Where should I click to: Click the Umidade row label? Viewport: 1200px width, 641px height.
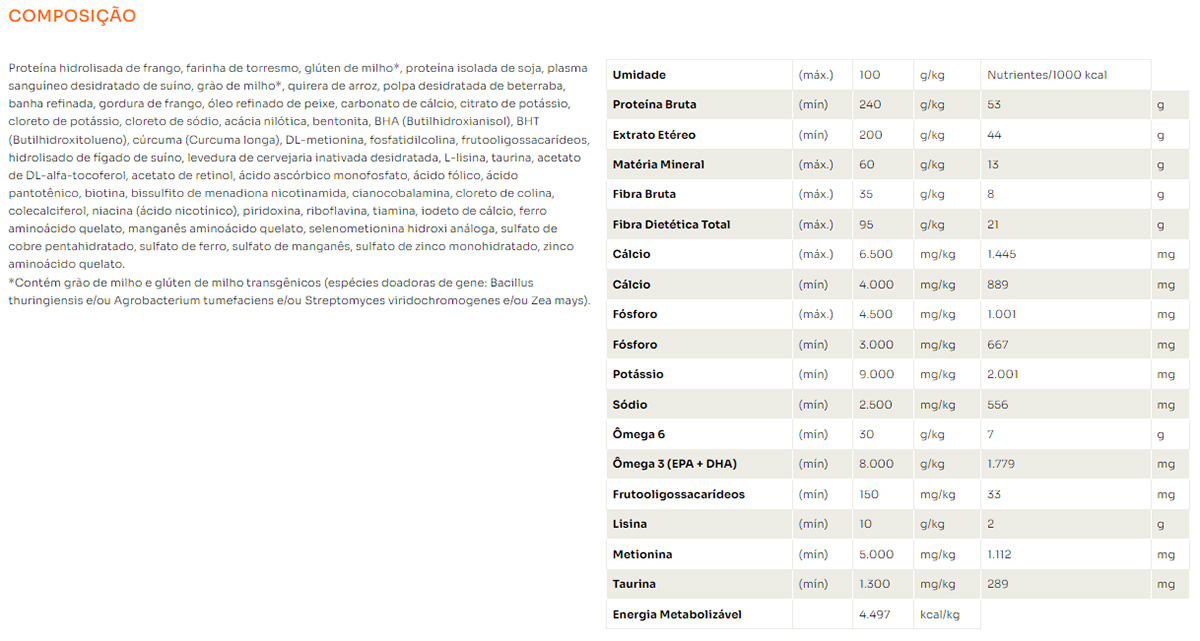pyautogui.click(x=639, y=75)
